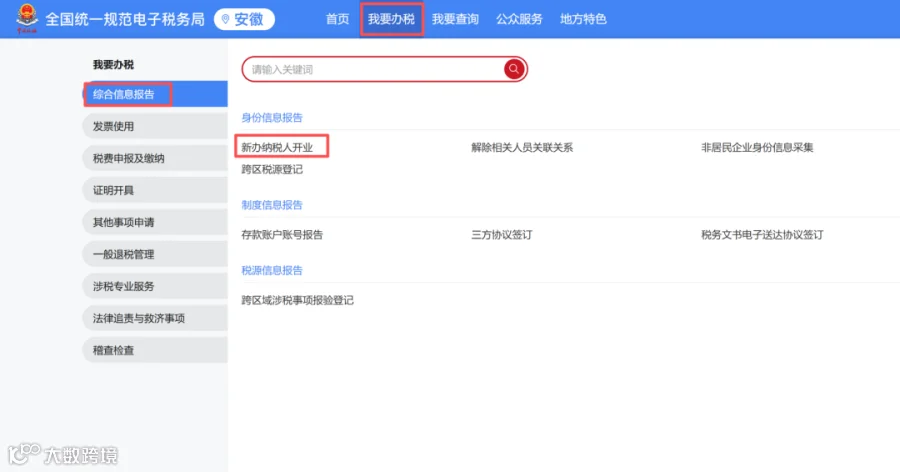Click the 制度信息报告 section heading
Screen dimensions: 900x472
pos(272,204)
